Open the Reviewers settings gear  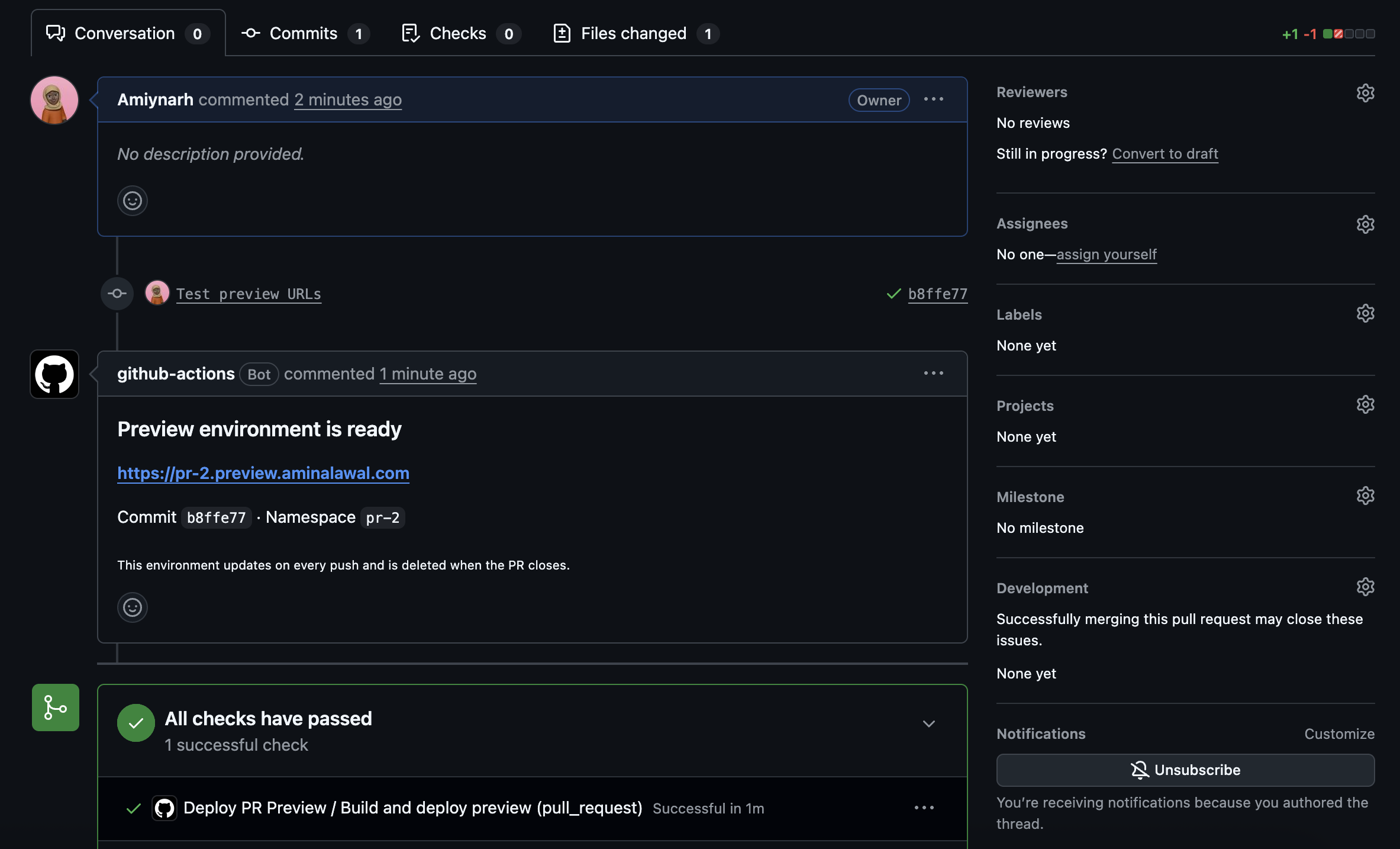click(1365, 93)
